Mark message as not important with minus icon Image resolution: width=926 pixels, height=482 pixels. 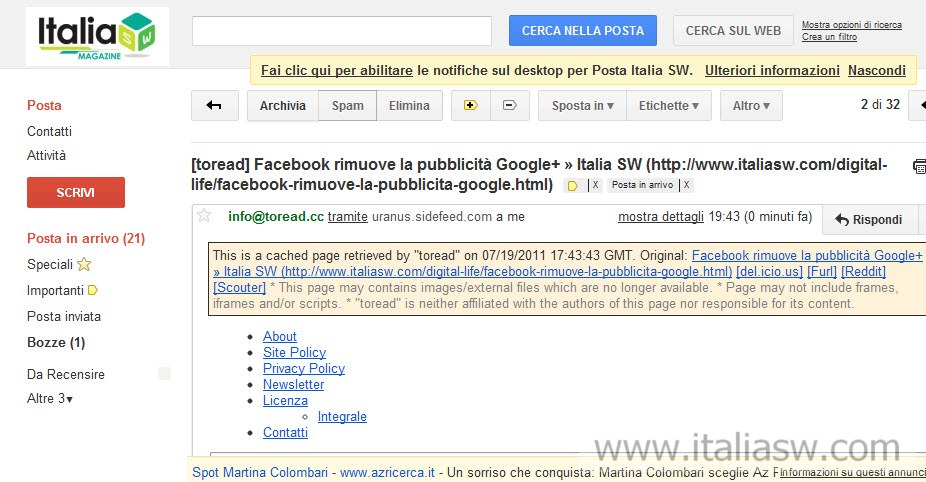510,106
